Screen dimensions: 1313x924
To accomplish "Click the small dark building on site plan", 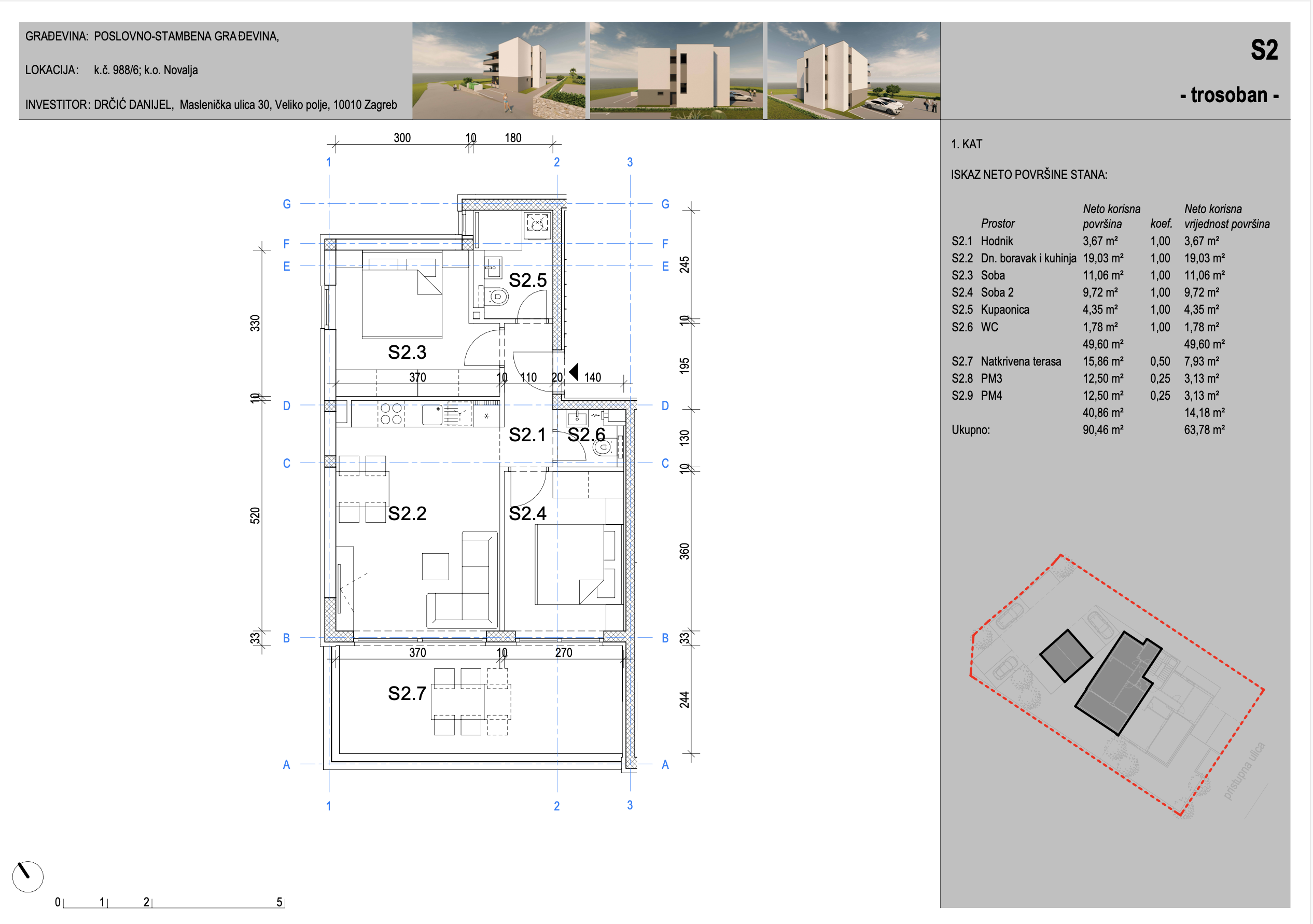I will tap(1065, 656).
